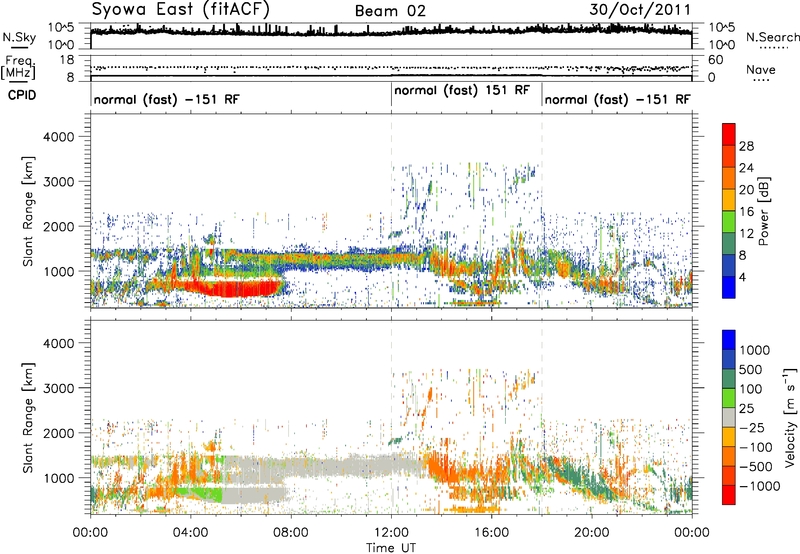Click the '-1000' label on the velocity scale
The height and width of the screenshot is (554, 800).
(x=759, y=486)
